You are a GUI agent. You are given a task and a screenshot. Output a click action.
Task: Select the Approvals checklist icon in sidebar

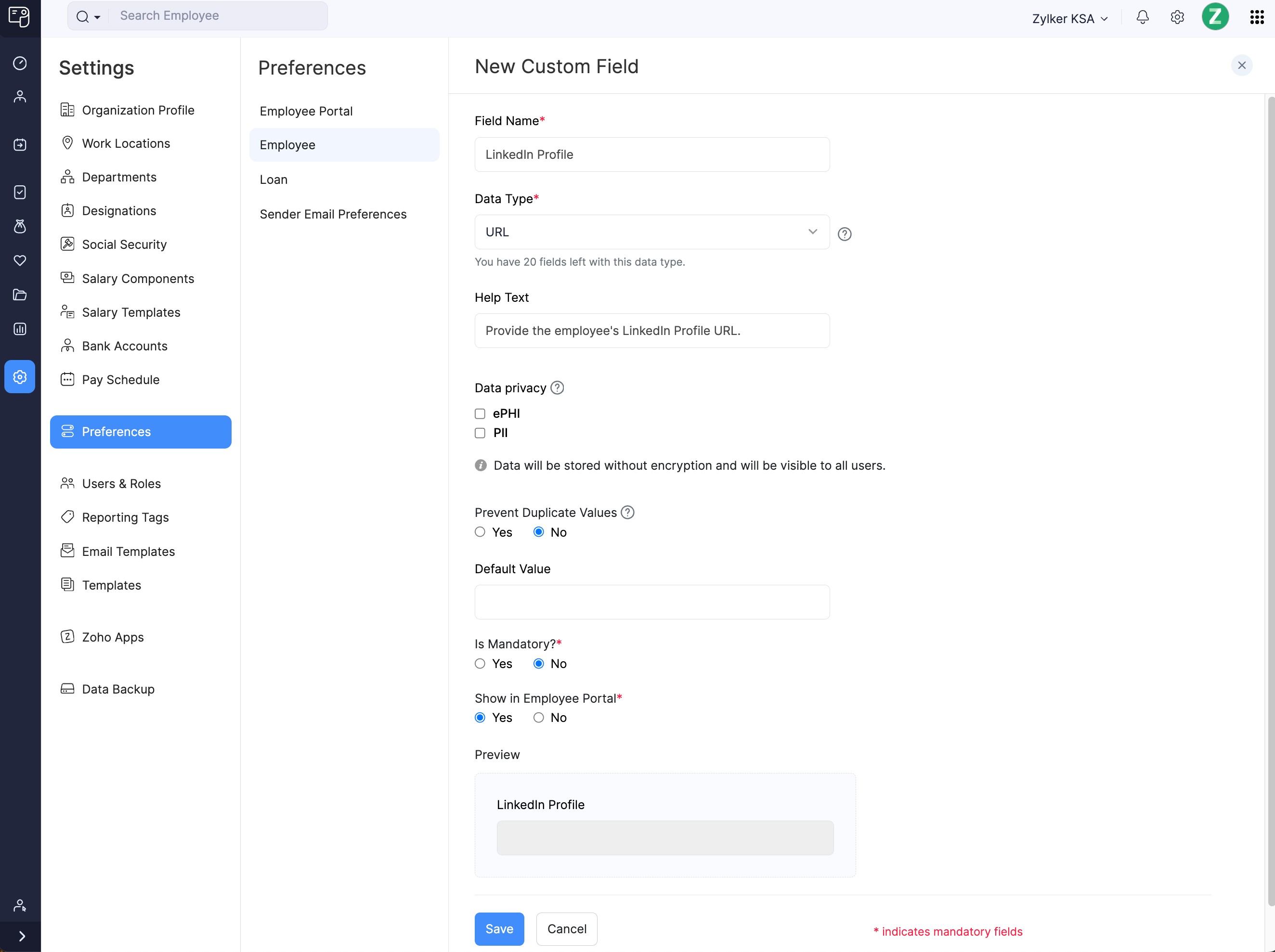click(20, 193)
